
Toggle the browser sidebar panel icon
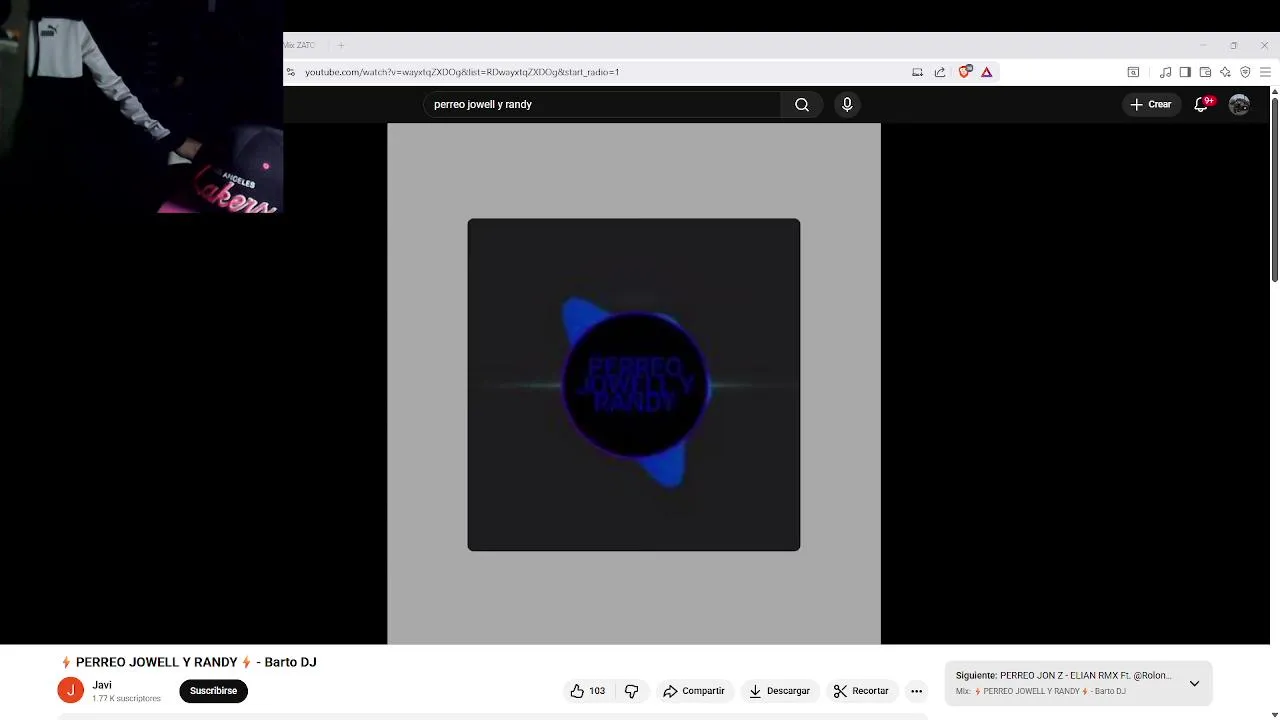(1185, 72)
